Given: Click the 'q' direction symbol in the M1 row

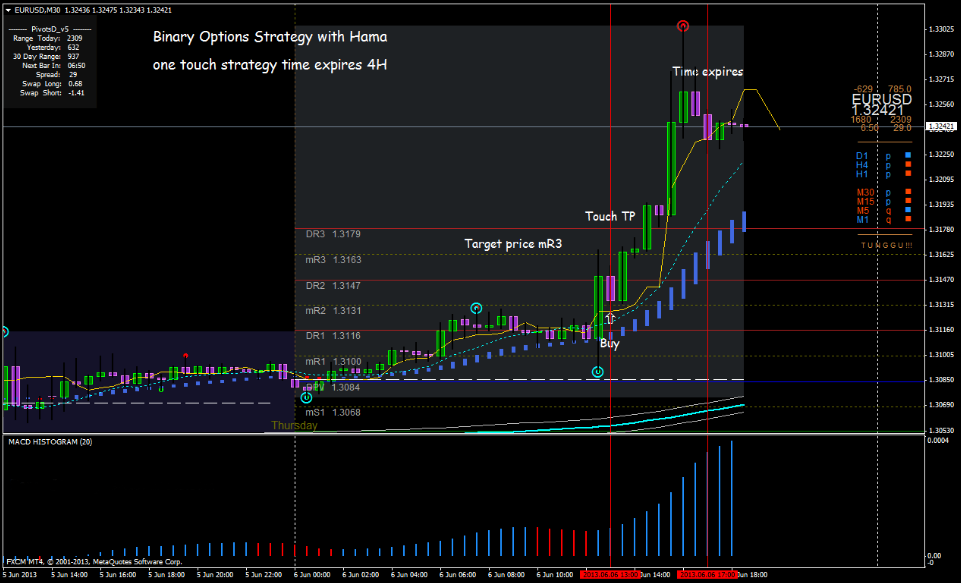Looking at the screenshot, I should (888, 220).
